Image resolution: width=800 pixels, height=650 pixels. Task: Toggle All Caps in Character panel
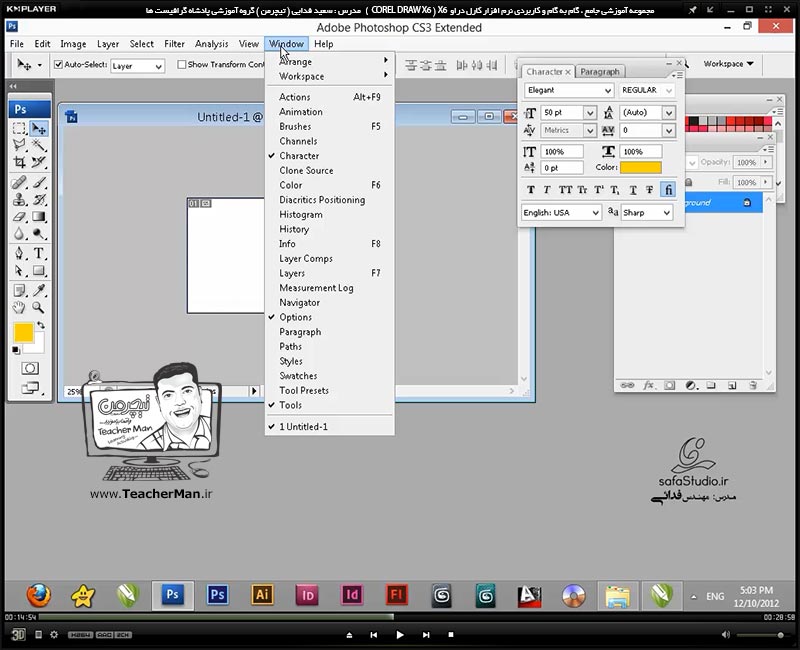(565, 190)
